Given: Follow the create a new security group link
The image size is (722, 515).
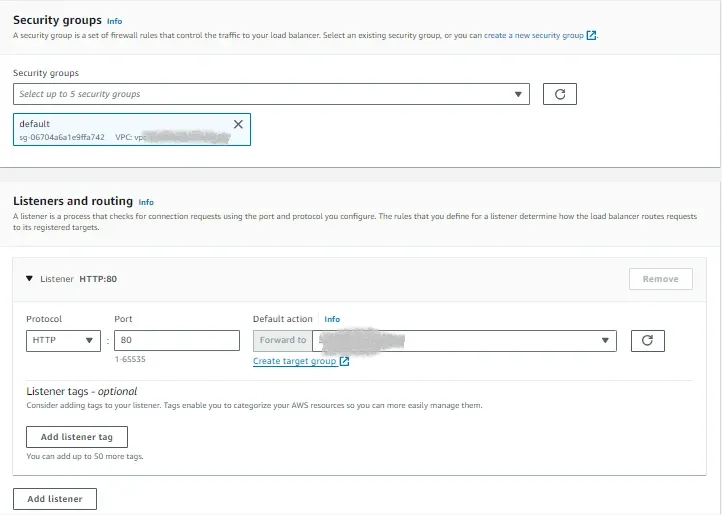Looking at the screenshot, I should coord(534,35).
